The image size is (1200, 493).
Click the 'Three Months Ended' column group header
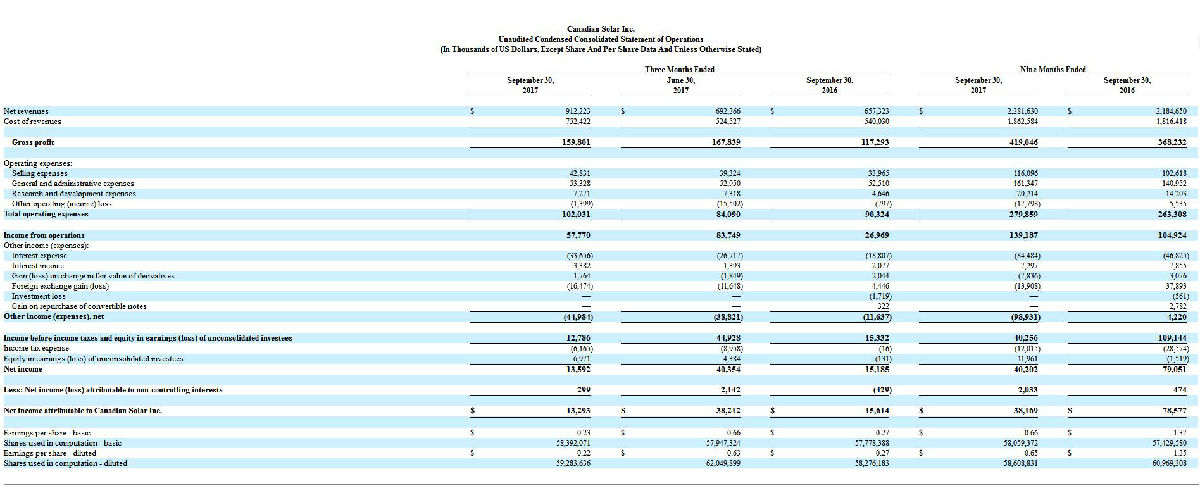pos(680,68)
